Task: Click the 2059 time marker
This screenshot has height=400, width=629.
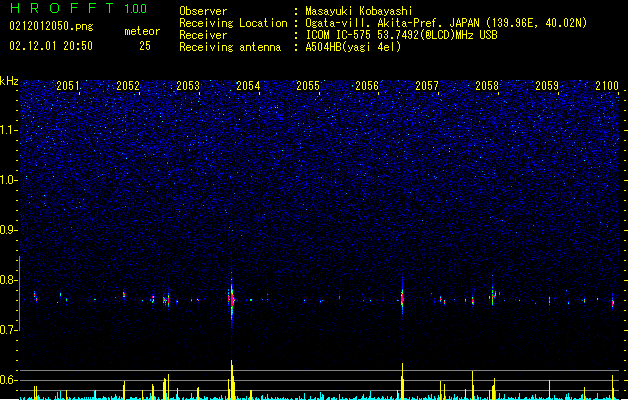Action: (x=547, y=86)
